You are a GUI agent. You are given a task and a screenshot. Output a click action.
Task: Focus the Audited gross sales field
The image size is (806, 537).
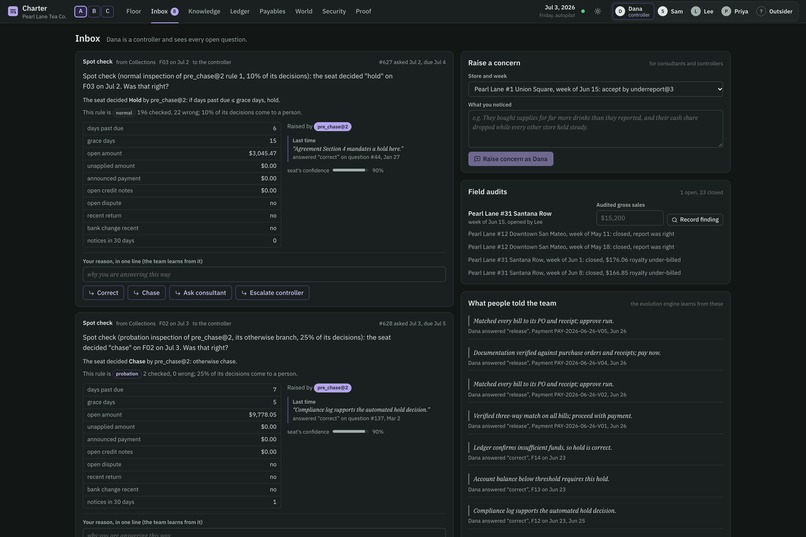(630, 218)
